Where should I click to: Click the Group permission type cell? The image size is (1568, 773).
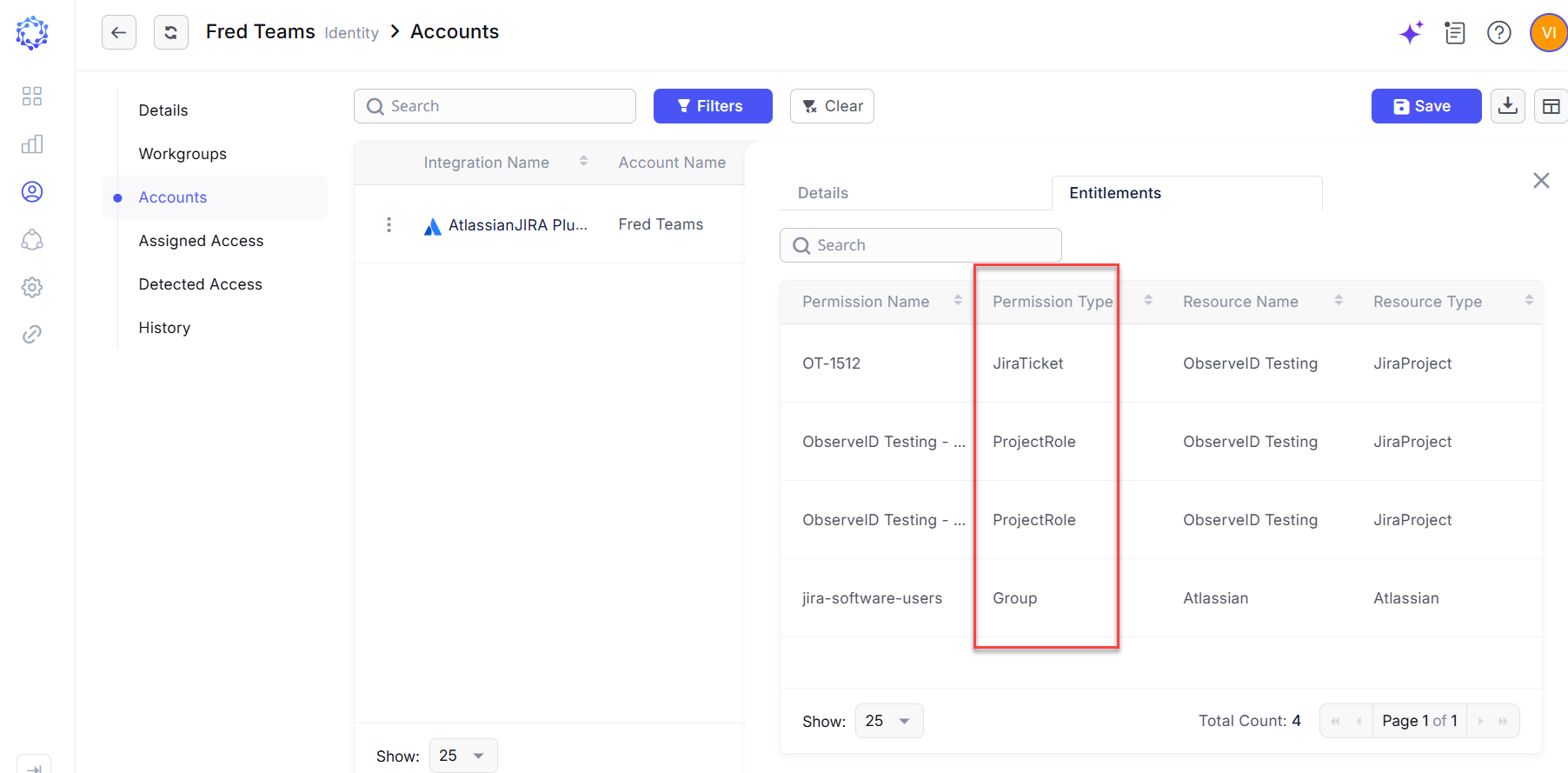(1014, 598)
